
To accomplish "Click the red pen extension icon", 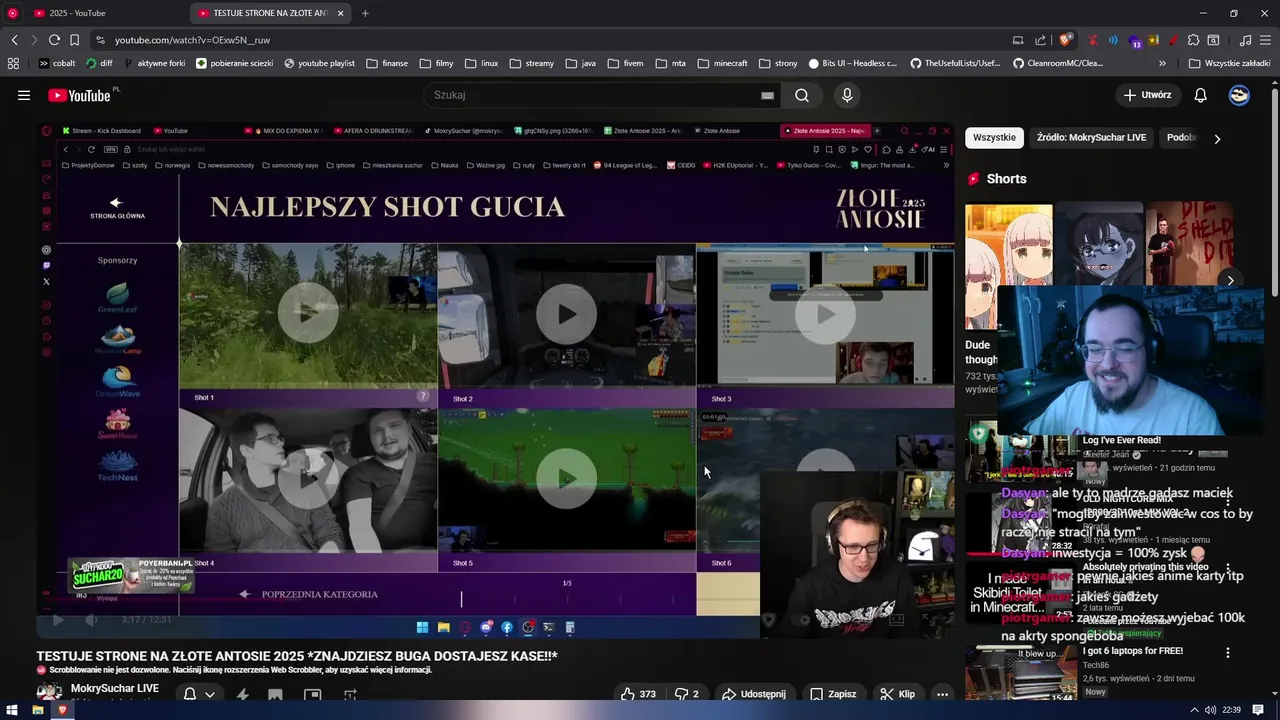I will (x=1173, y=40).
